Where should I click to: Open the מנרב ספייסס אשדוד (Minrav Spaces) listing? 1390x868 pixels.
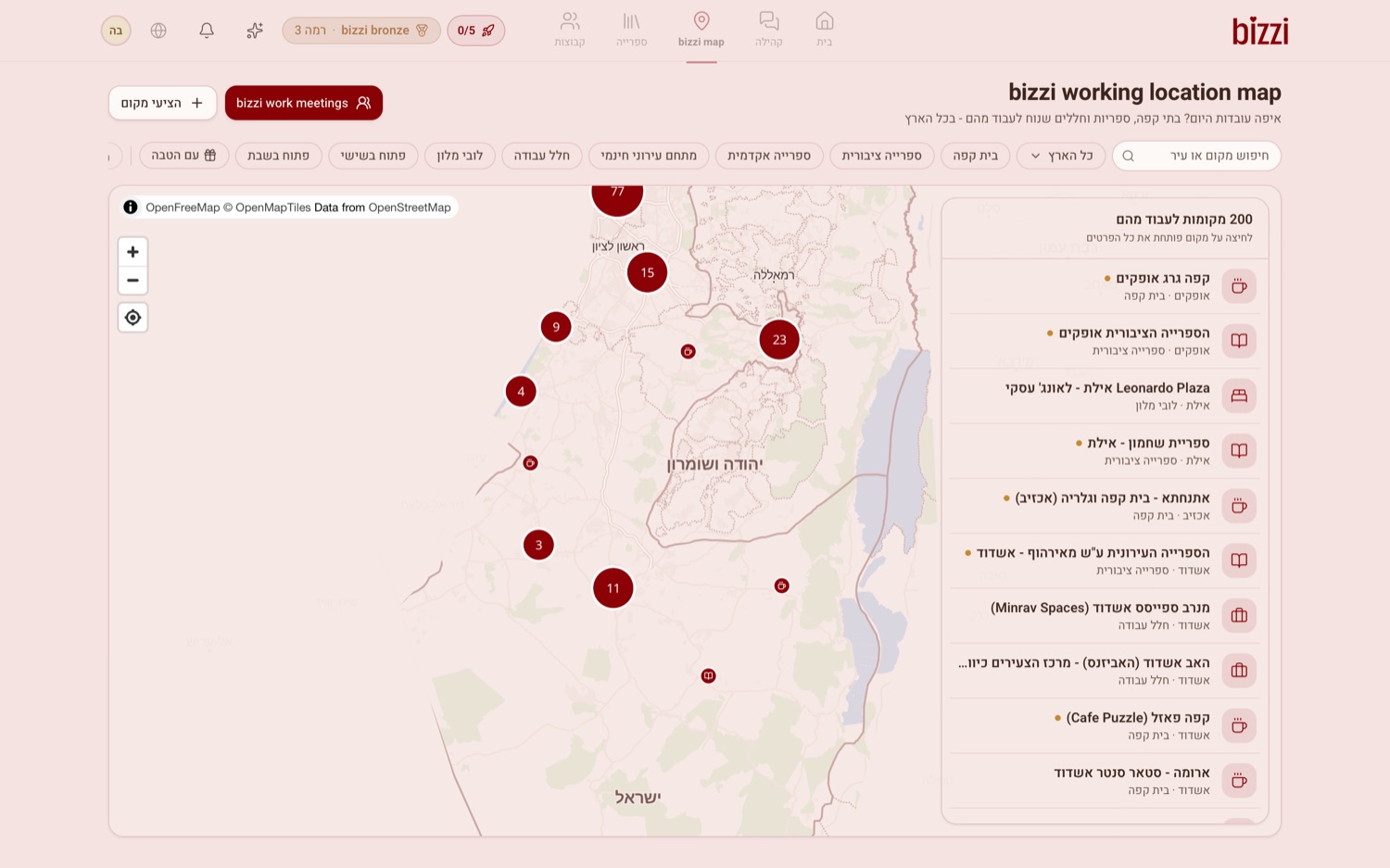(1103, 615)
